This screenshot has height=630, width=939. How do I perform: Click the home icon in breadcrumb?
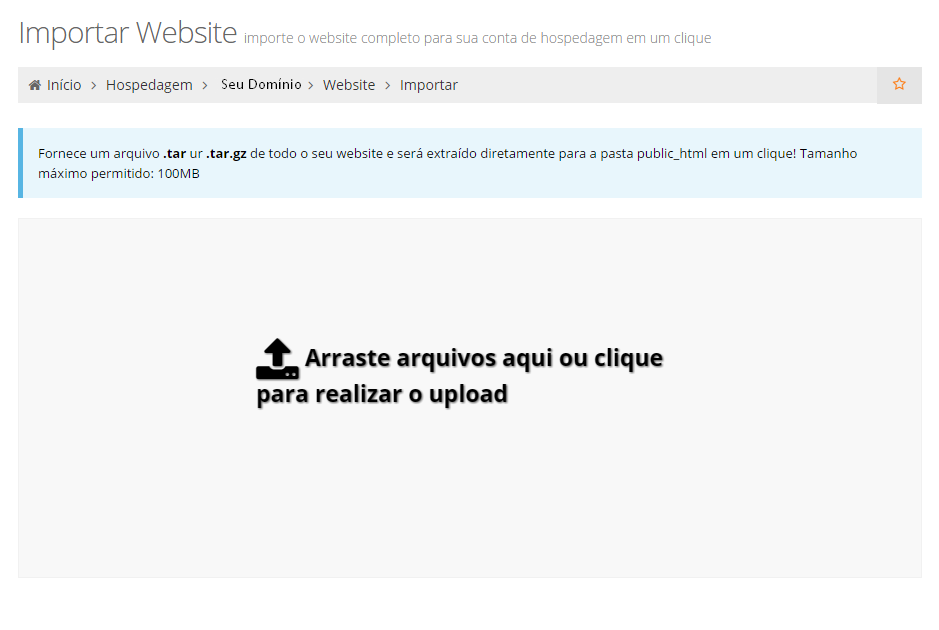[35, 85]
